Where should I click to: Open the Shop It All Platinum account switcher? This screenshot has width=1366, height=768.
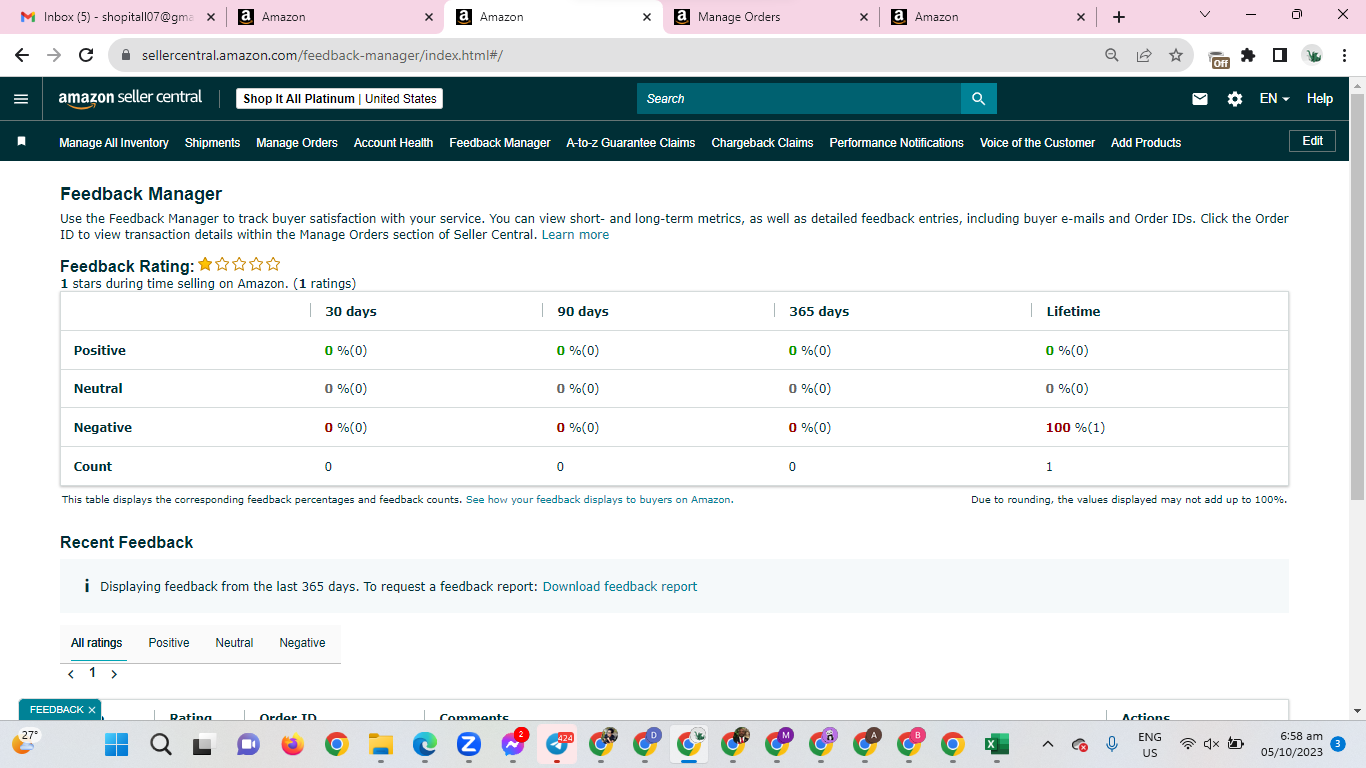point(340,99)
